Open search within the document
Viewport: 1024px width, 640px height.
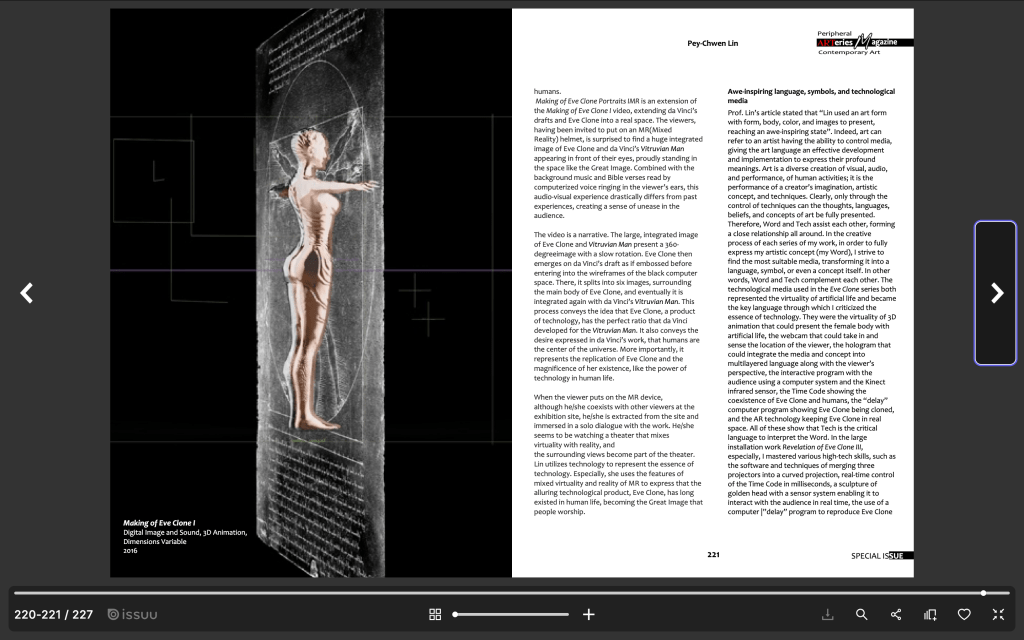861,614
